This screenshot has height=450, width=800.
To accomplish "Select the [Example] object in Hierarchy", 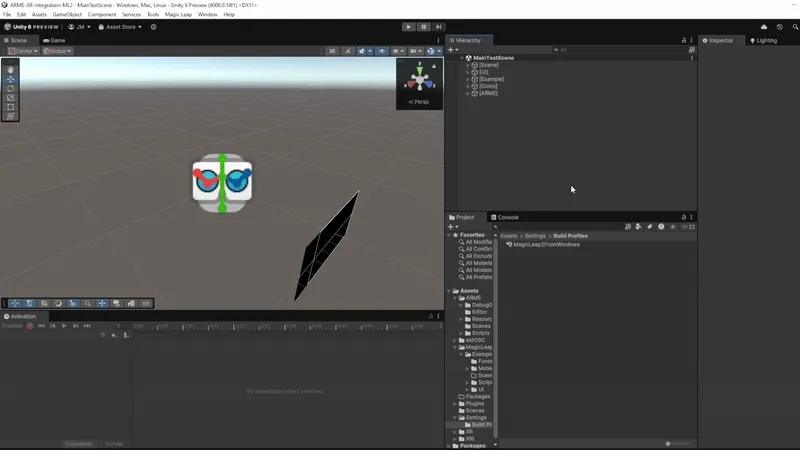I will click(491, 79).
